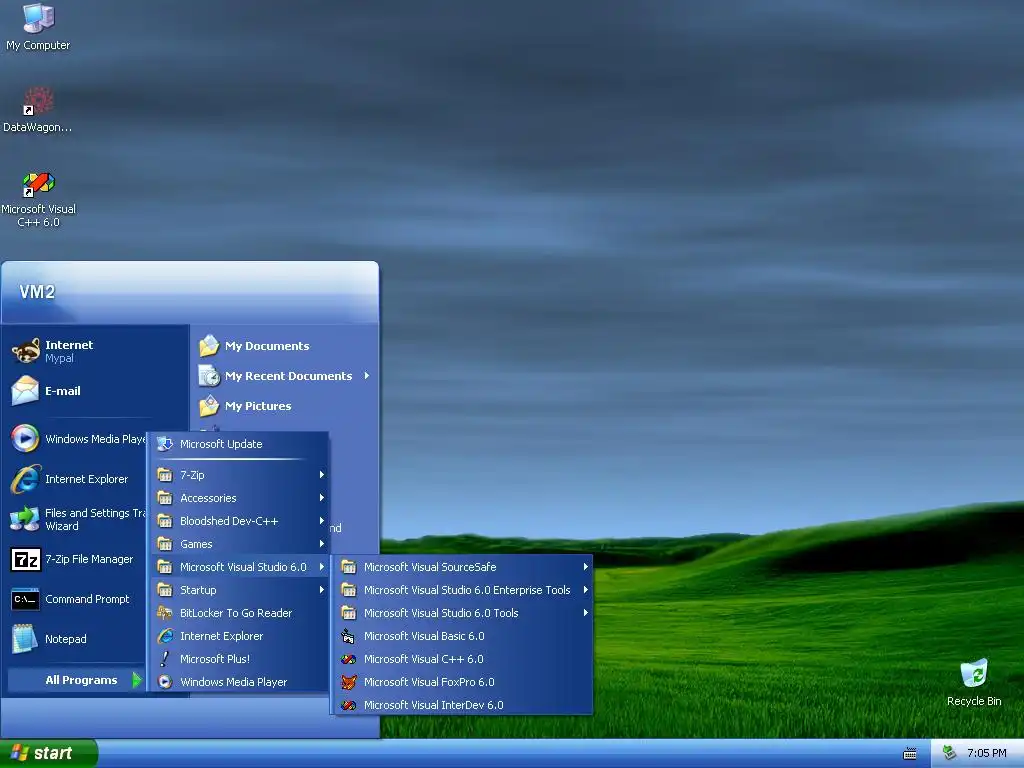Expand Bloodshed Dev-C++ submenu arrow
1024x768 pixels.
[321, 520]
